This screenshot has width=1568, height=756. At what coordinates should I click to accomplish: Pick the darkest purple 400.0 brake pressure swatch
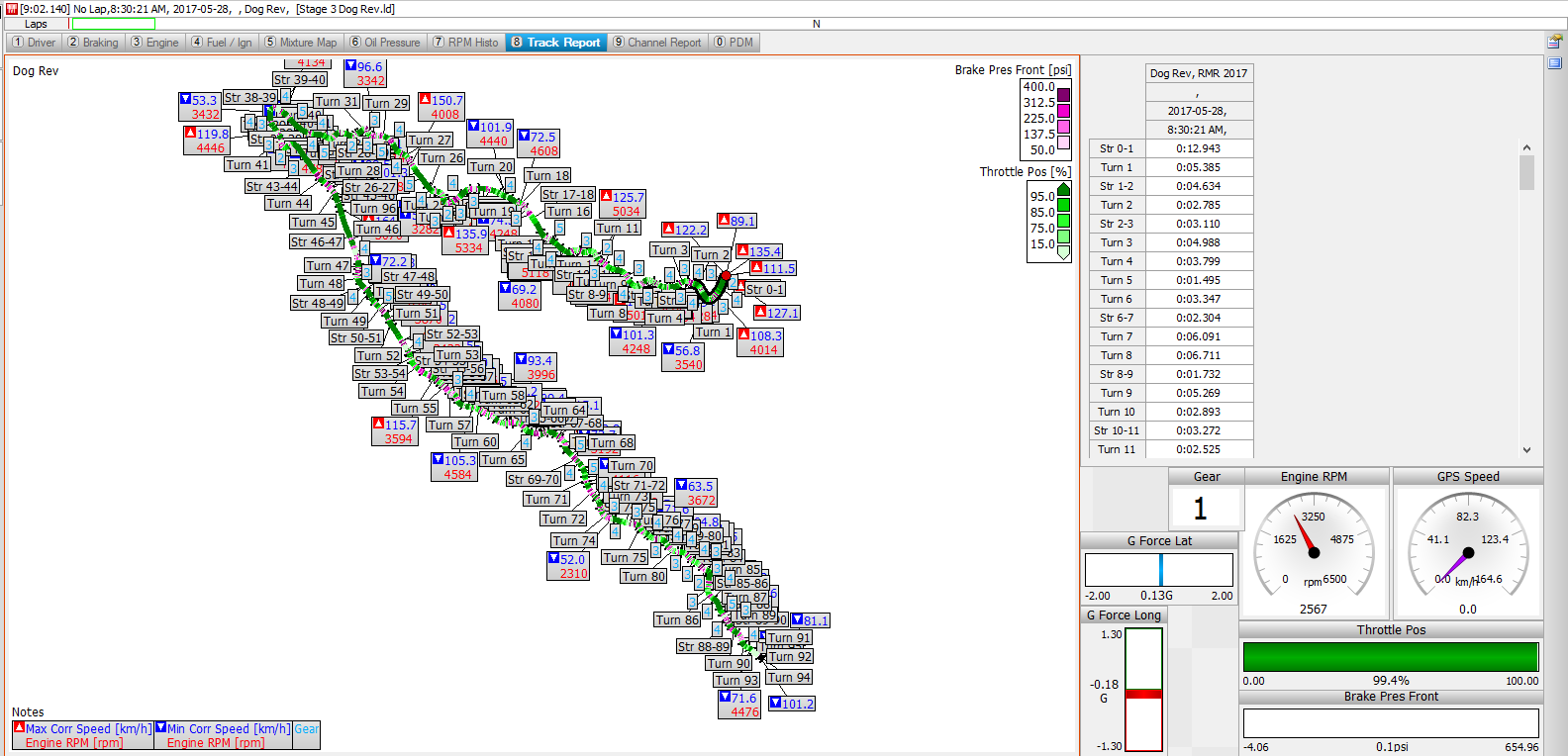pos(1063,95)
